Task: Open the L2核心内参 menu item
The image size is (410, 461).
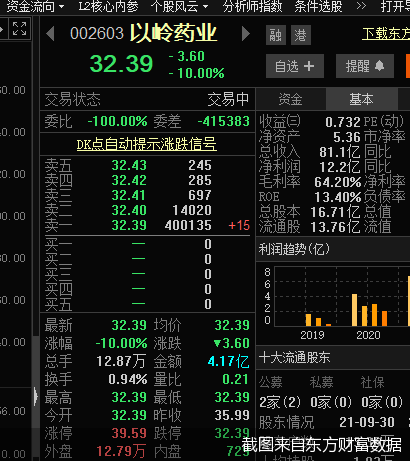Action: coord(108,6)
